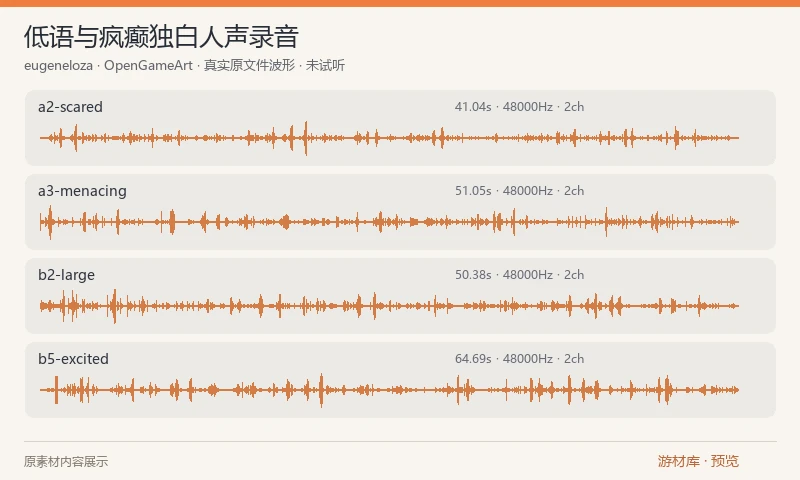Click the a2-scared track title
The height and width of the screenshot is (480, 800).
(x=70, y=107)
